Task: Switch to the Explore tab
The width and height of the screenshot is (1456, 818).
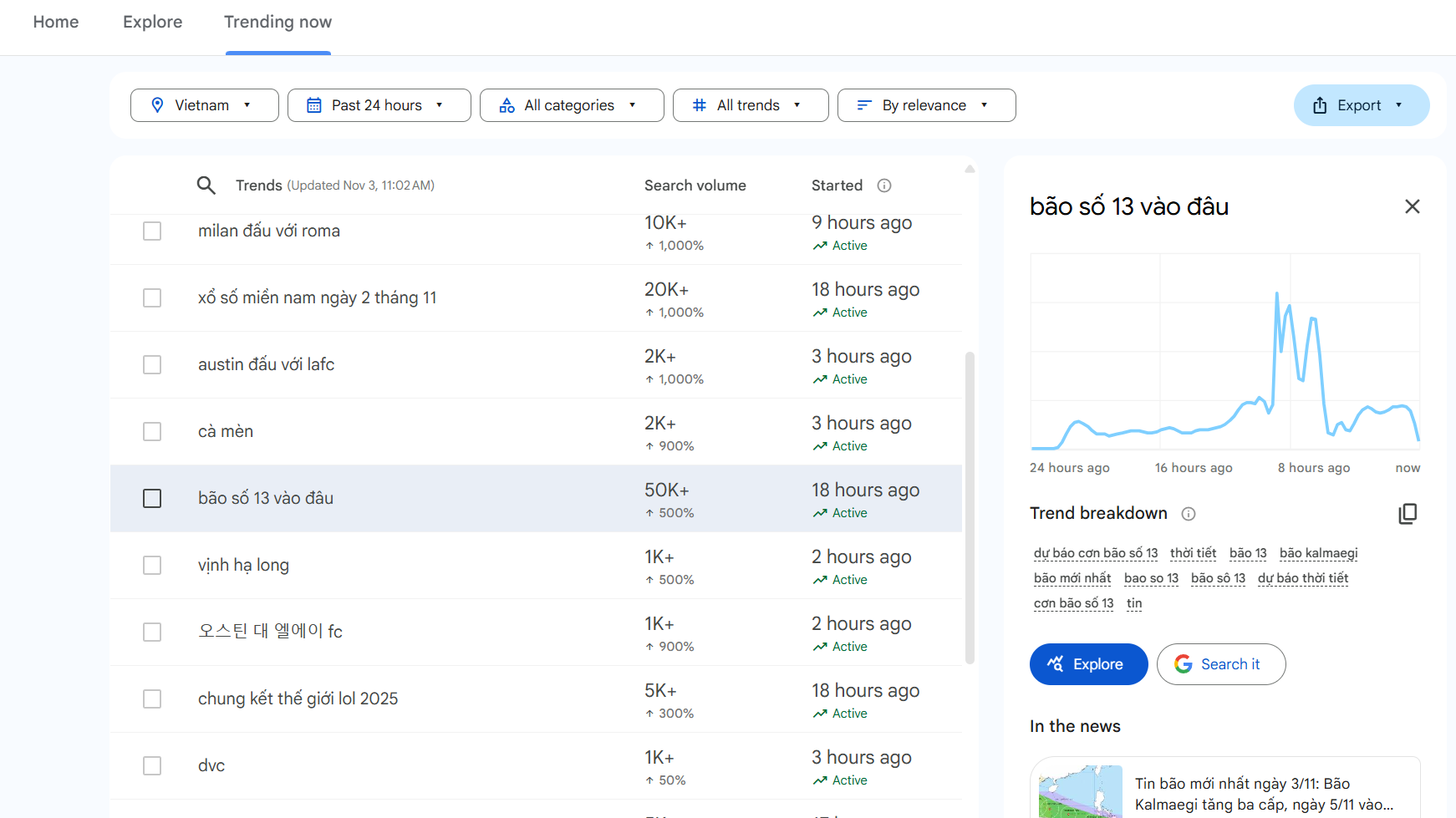Action: 152,22
